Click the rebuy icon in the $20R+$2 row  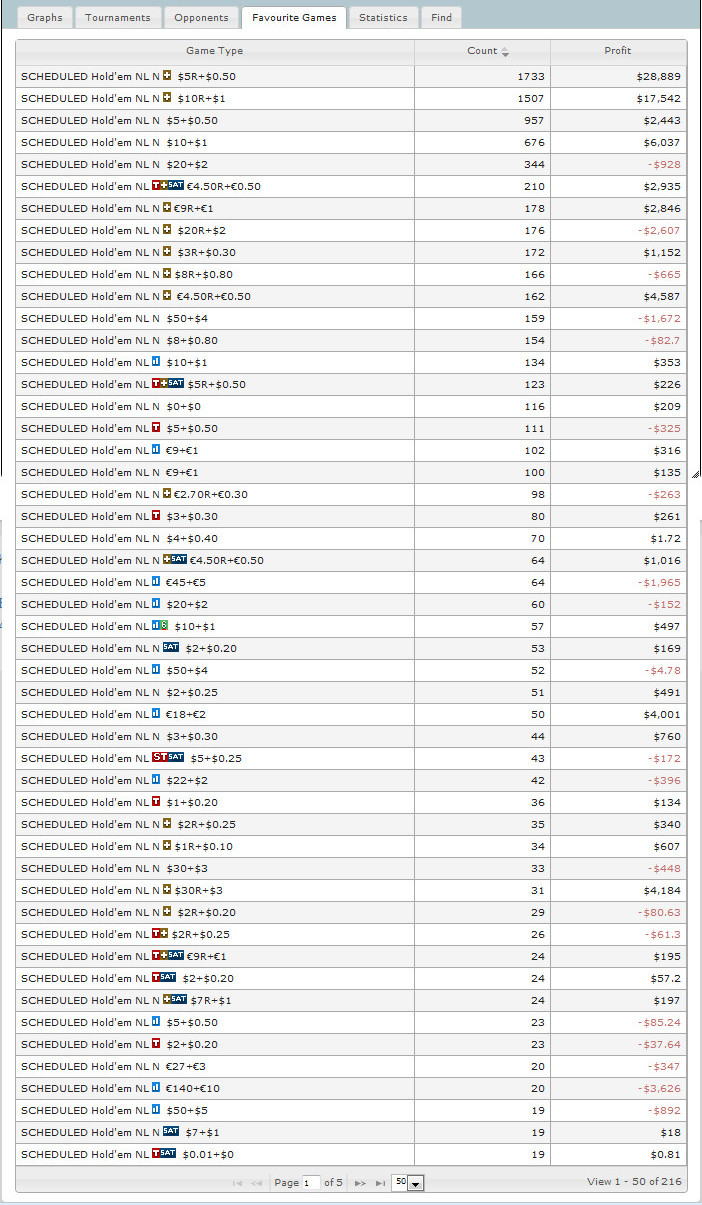pyautogui.click(x=167, y=230)
